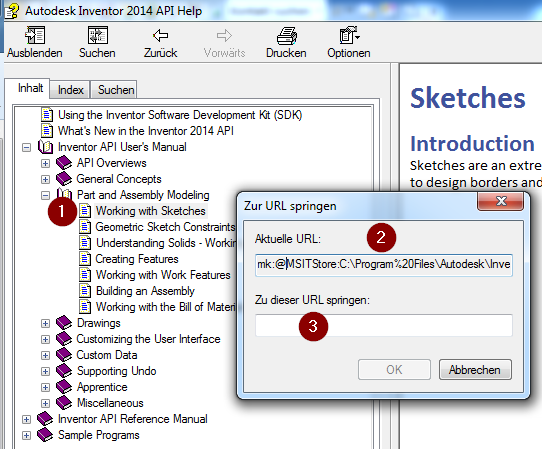Click the Sample Programs book icon
542x449 pixels.
45,435
